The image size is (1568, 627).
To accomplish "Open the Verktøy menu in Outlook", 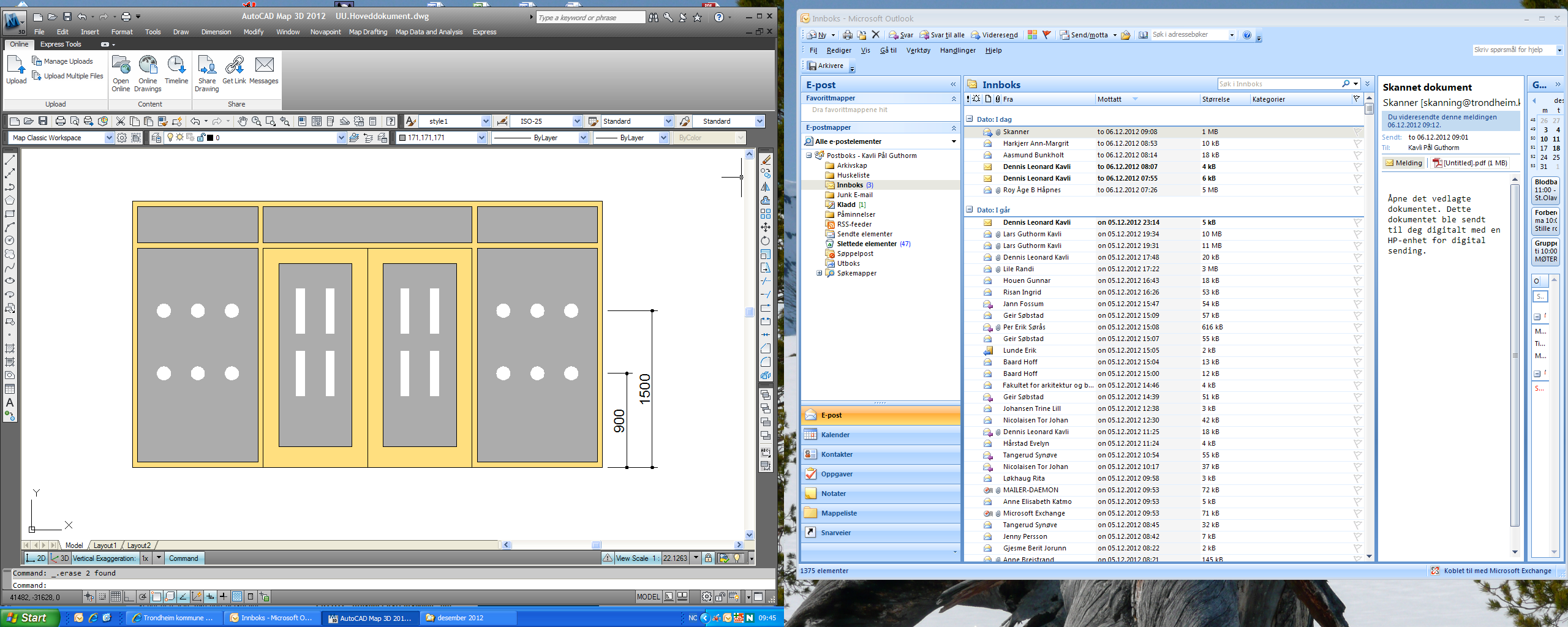I will pos(918,50).
